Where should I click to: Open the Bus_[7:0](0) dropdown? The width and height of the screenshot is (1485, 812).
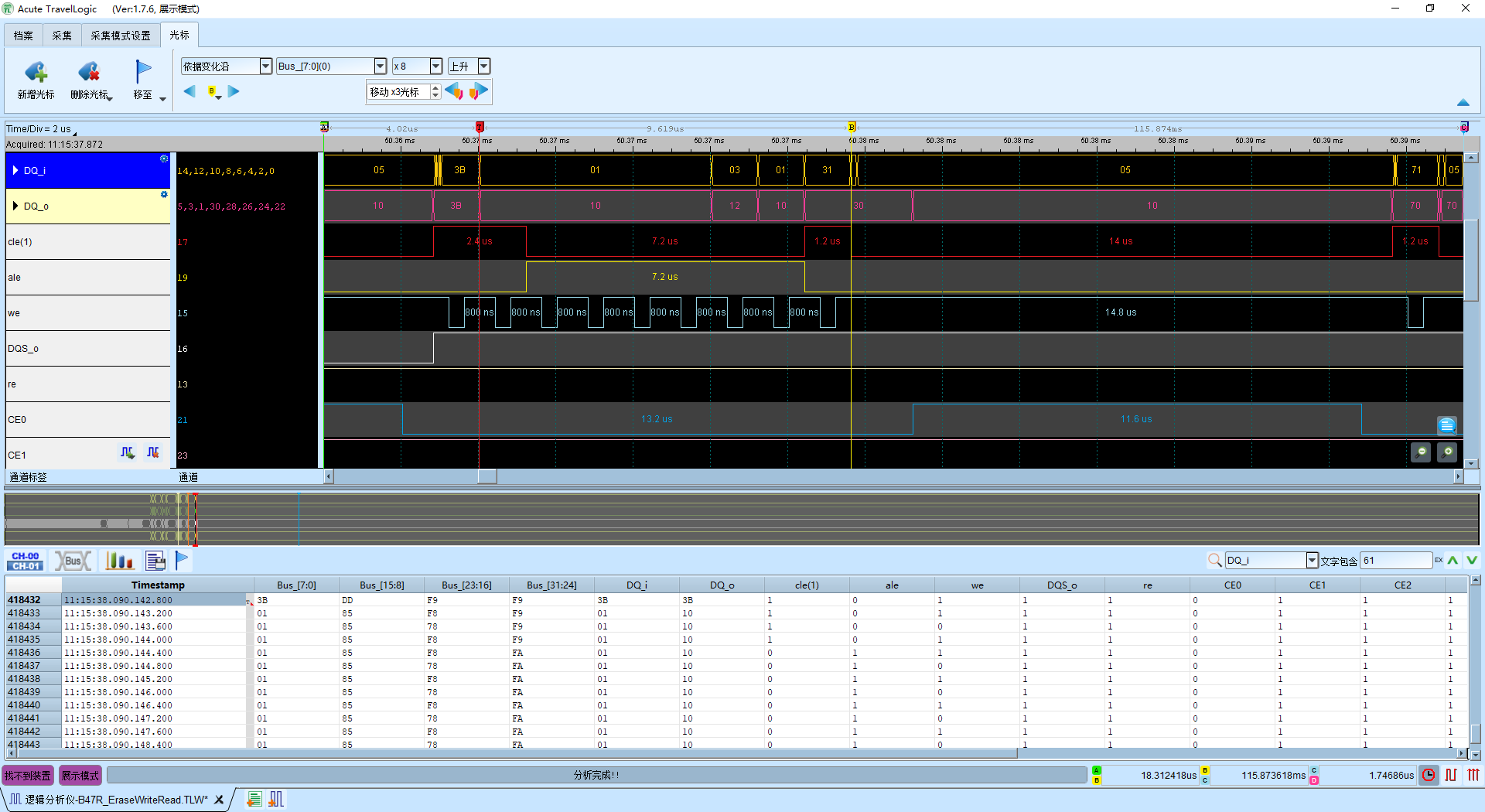click(x=380, y=67)
